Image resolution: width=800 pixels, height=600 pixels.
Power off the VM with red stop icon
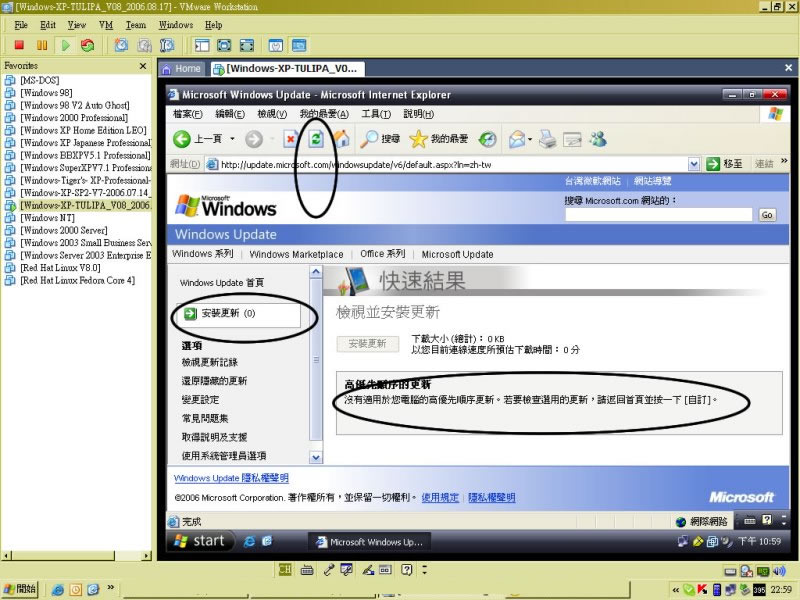[x=19, y=45]
